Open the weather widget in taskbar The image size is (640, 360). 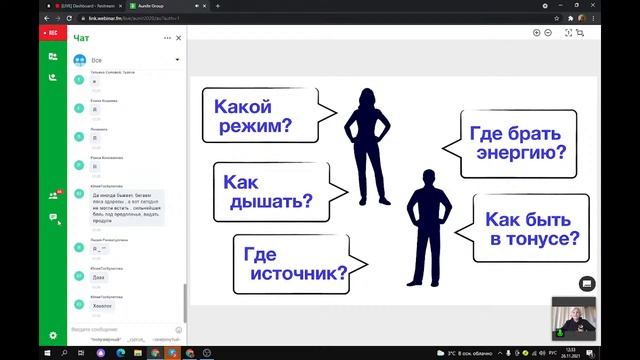(464, 353)
